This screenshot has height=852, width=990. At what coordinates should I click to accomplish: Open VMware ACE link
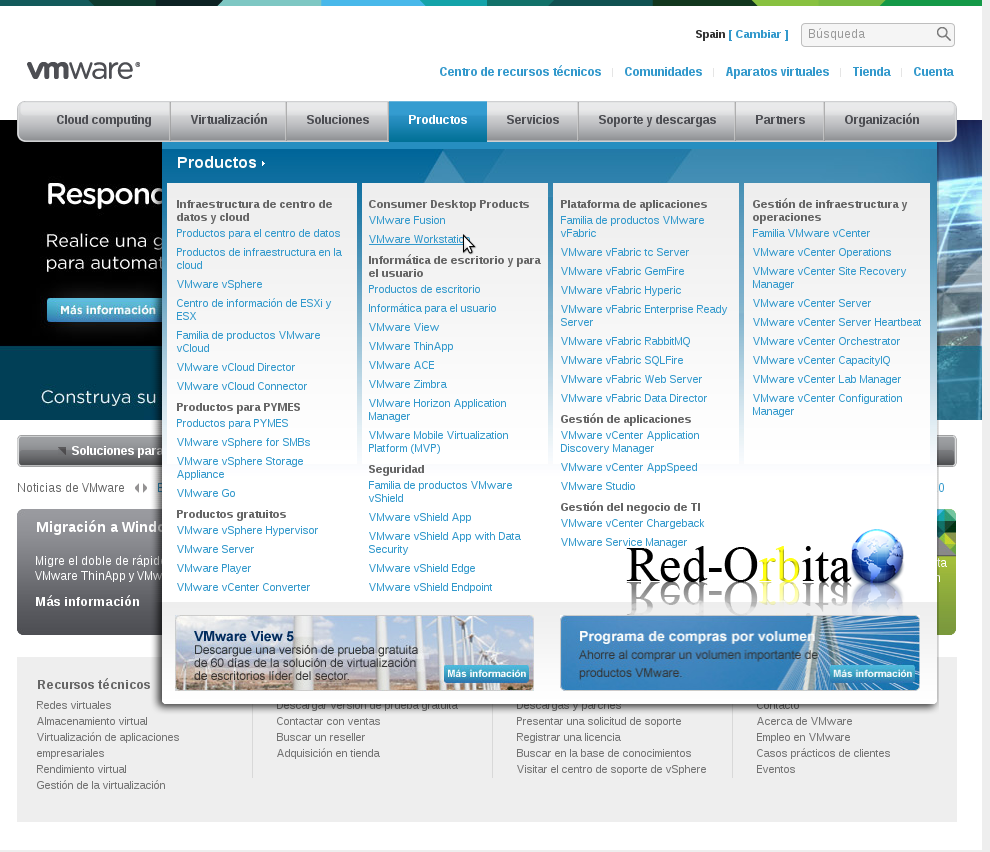[x=401, y=365]
